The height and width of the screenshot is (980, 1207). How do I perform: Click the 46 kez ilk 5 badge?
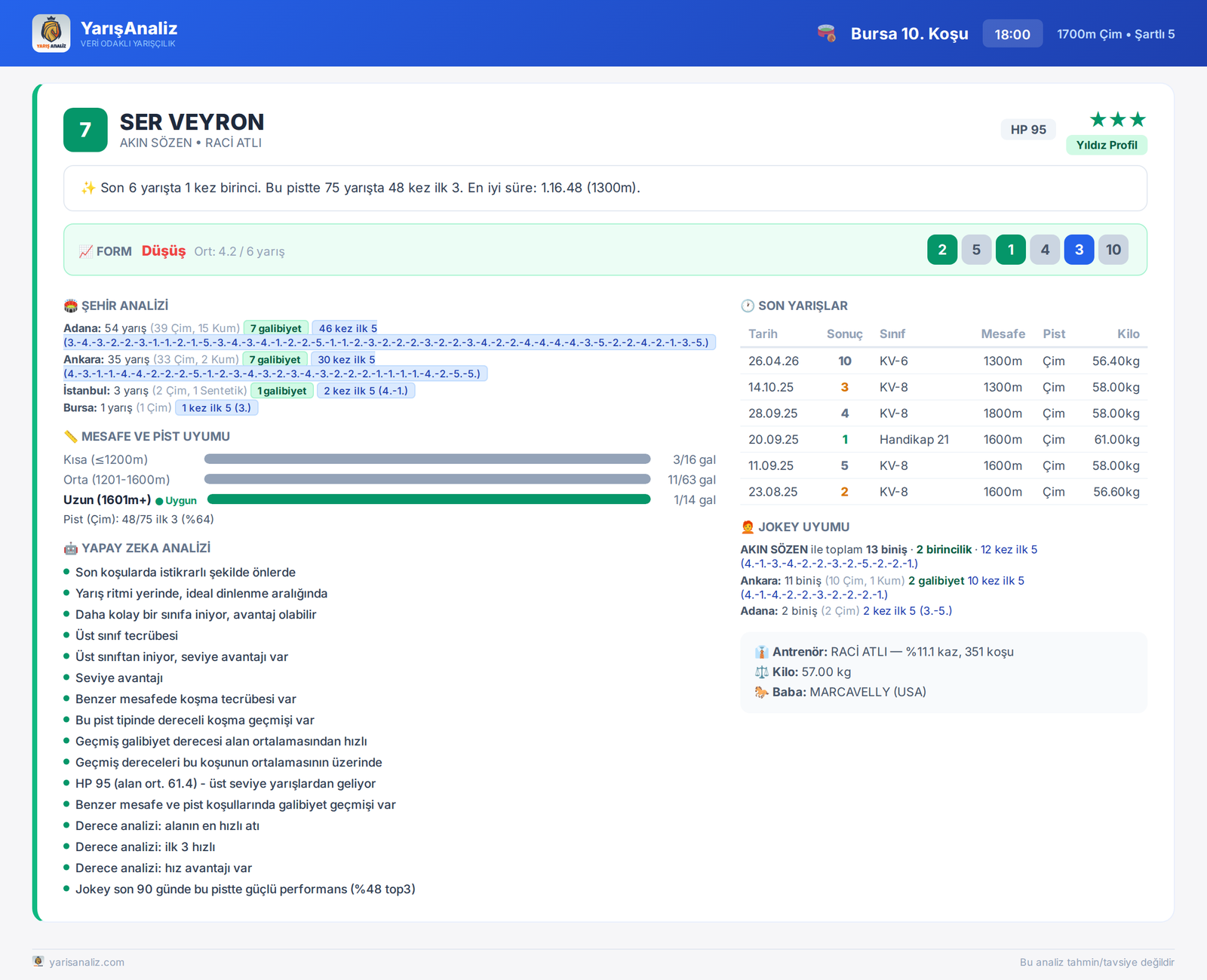(348, 328)
